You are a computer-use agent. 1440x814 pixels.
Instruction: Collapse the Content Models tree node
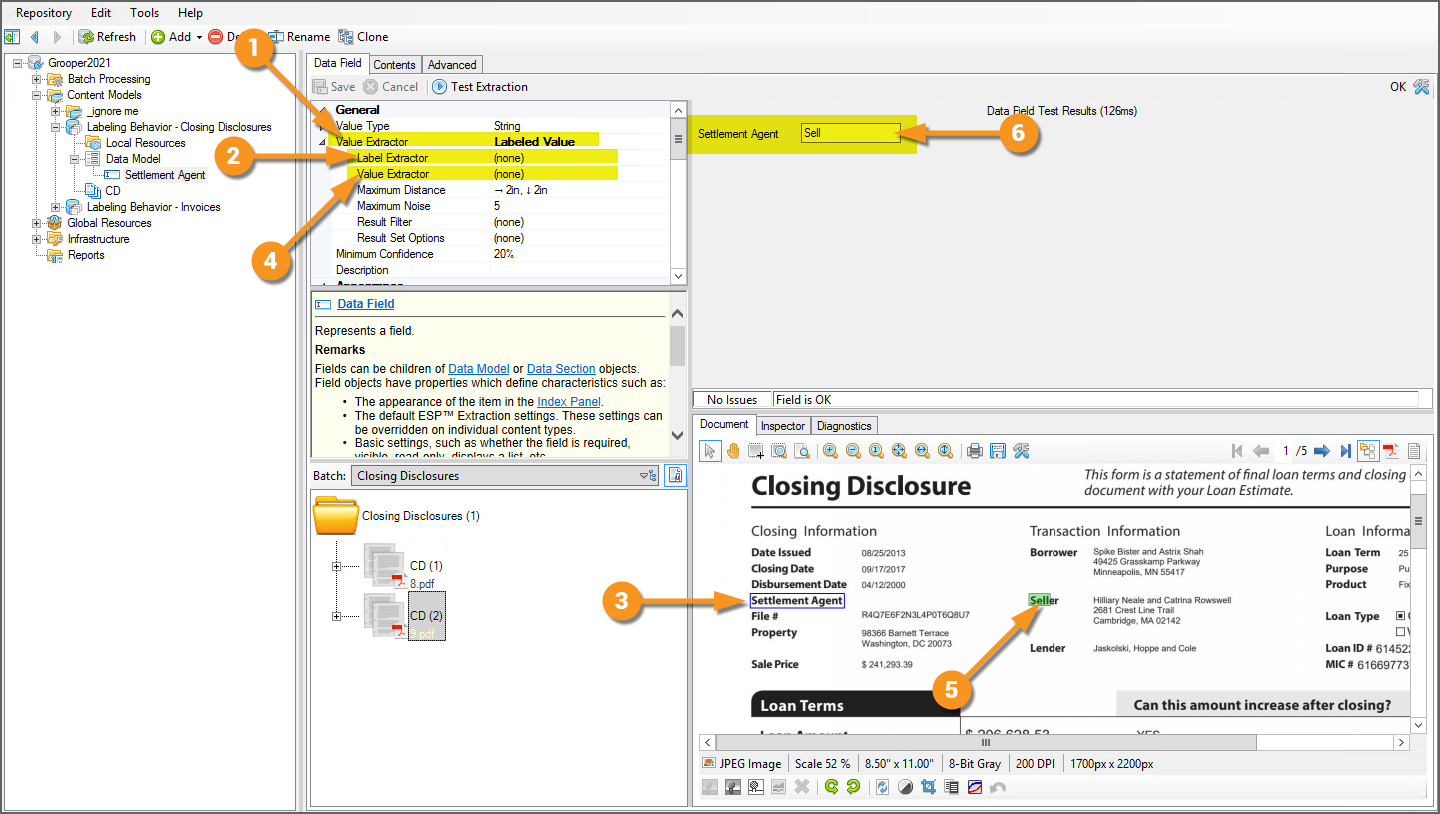(x=37, y=95)
